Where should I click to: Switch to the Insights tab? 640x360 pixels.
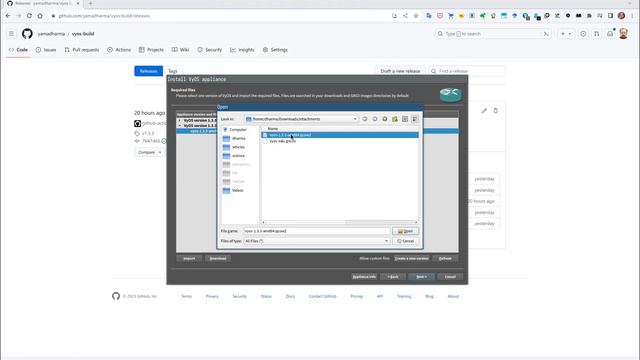pos(242,50)
